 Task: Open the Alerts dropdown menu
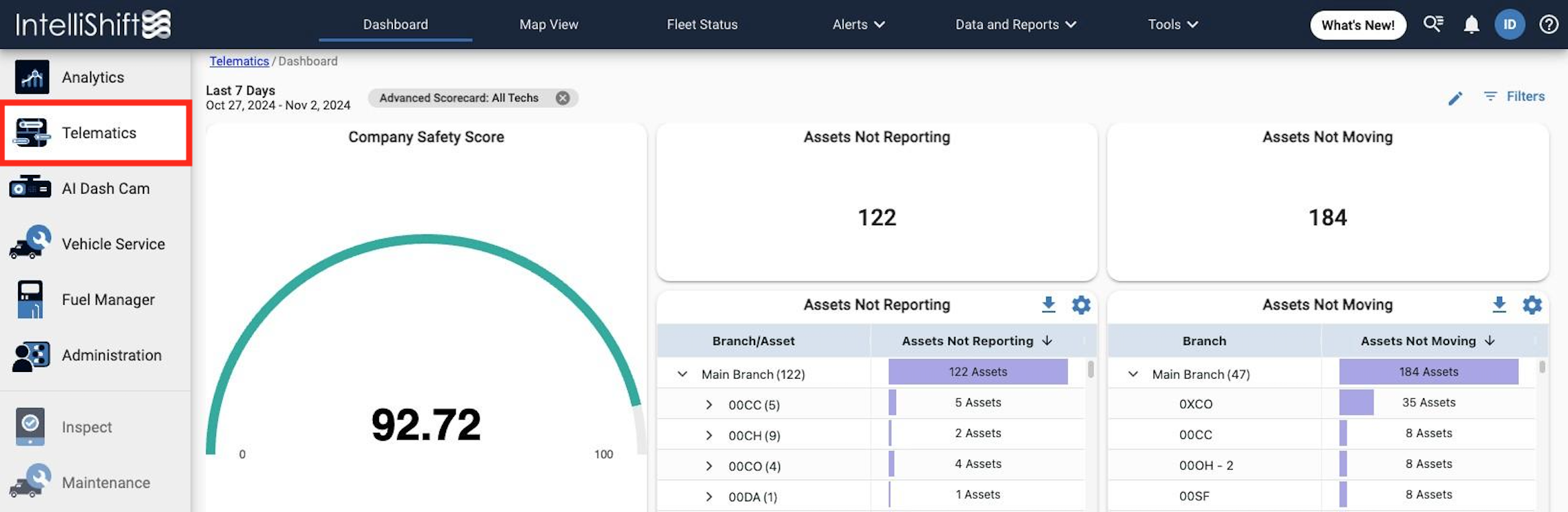[x=858, y=25]
